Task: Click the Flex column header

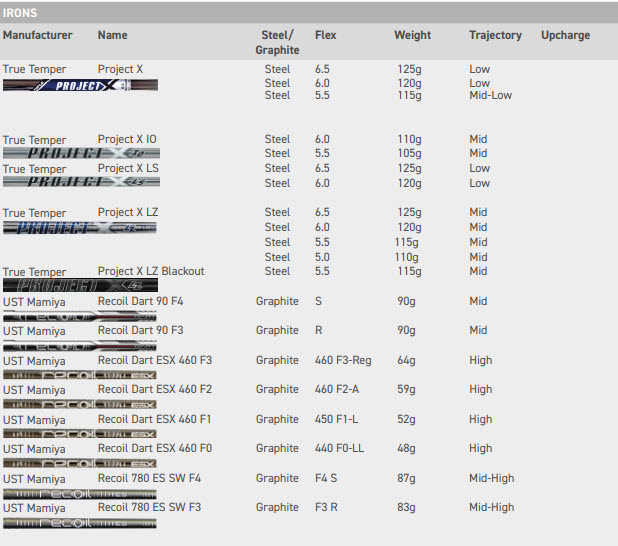Action: 326,35
